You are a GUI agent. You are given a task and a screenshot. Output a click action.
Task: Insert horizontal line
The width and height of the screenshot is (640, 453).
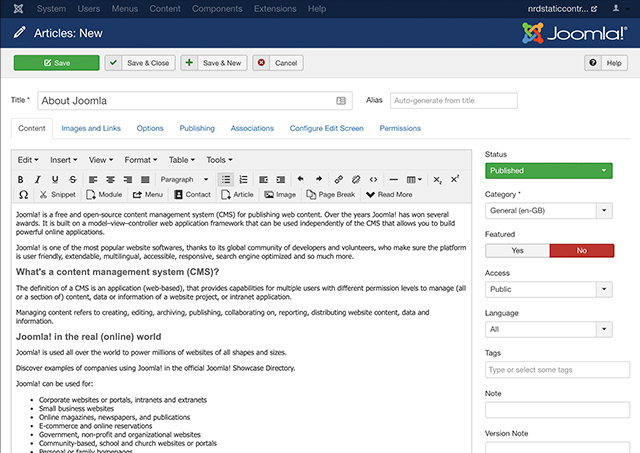point(393,180)
